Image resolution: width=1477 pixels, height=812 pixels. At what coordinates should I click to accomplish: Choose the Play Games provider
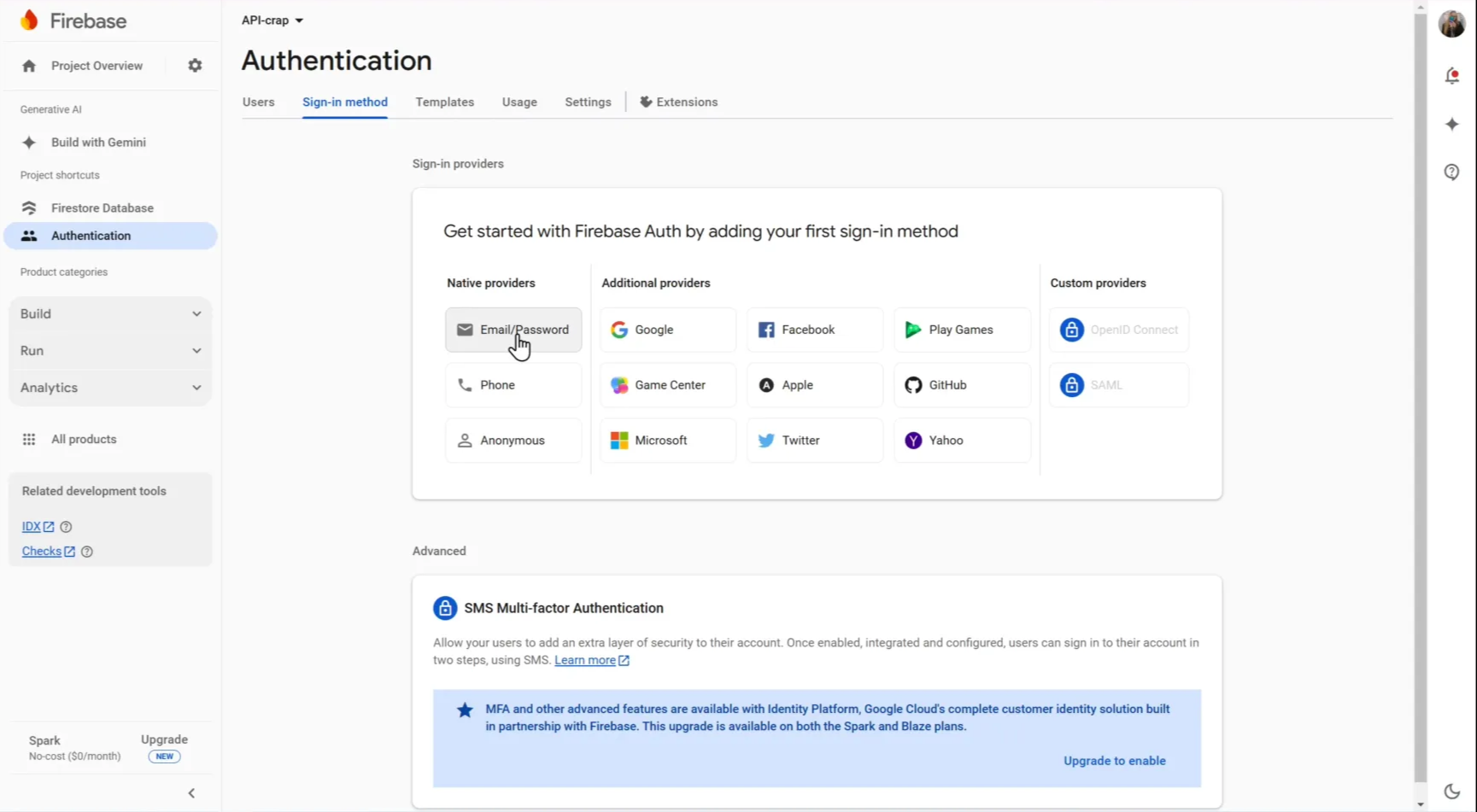point(963,330)
